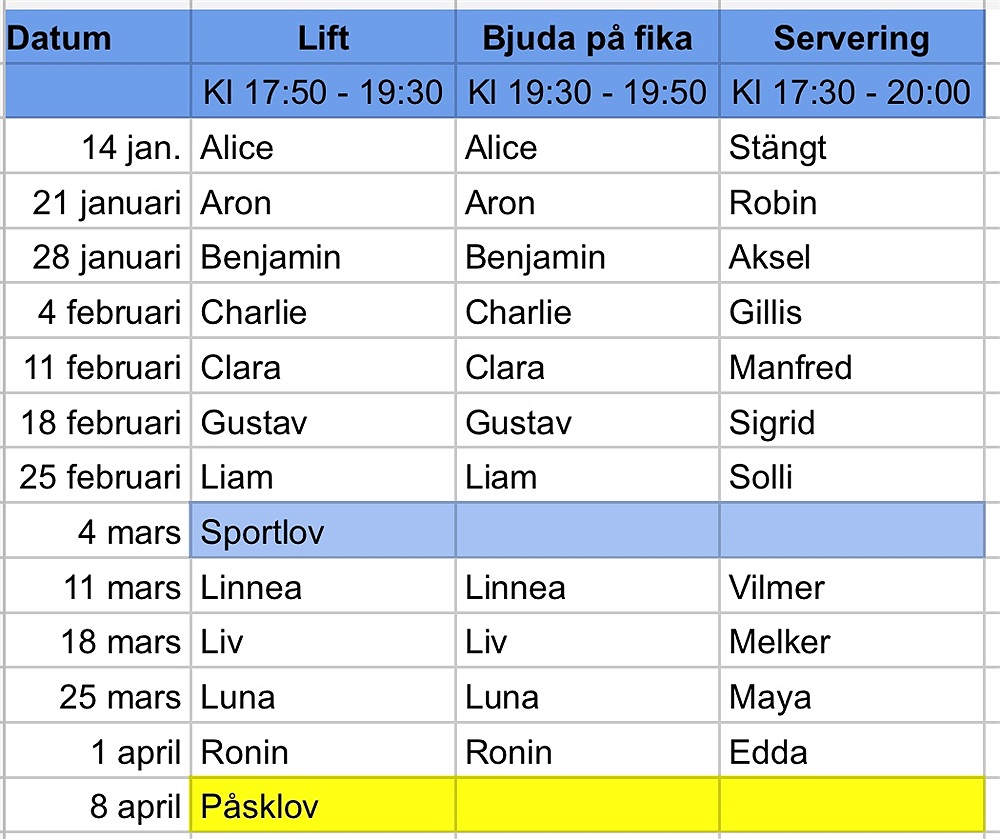The image size is (1000, 839).
Task: Click the Kl 19:30 - 19:50 cell
Action: coord(587,93)
